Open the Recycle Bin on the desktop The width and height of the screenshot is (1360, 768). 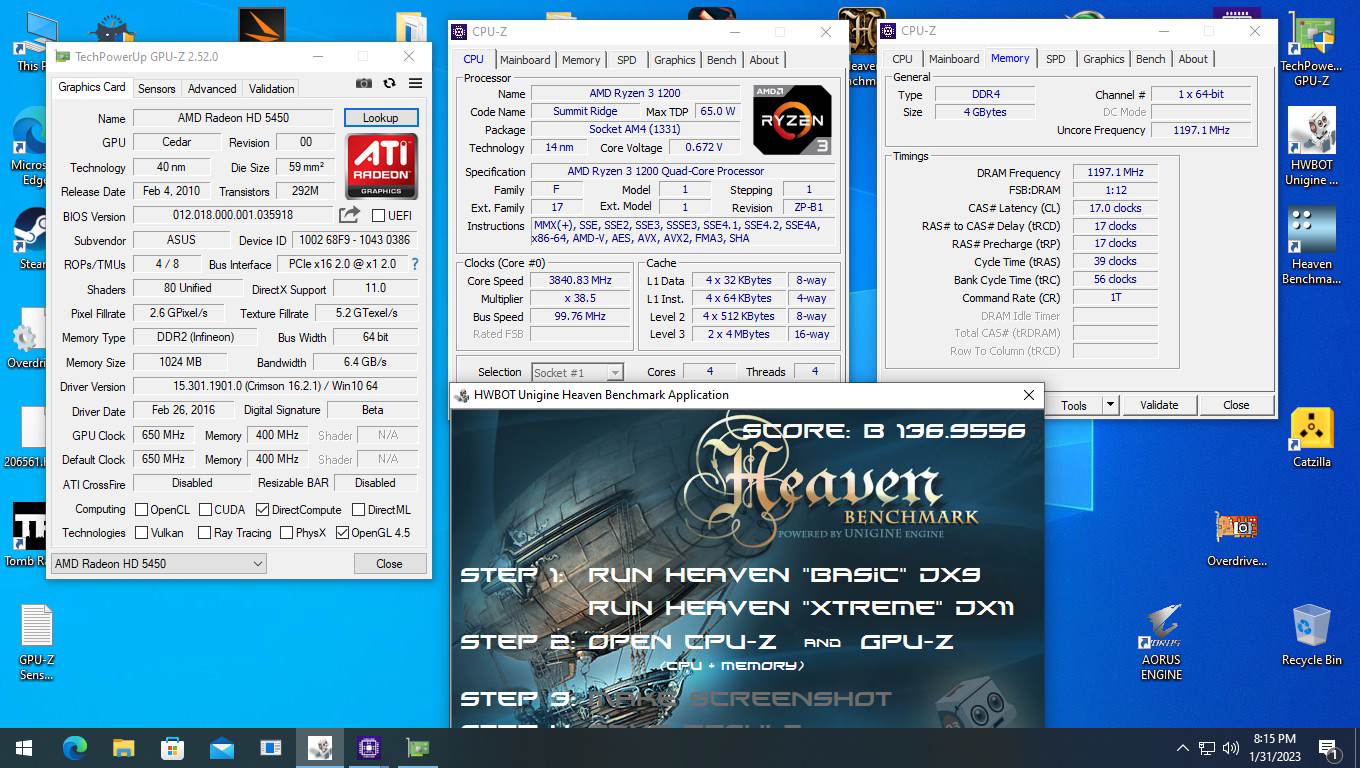(x=1311, y=635)
